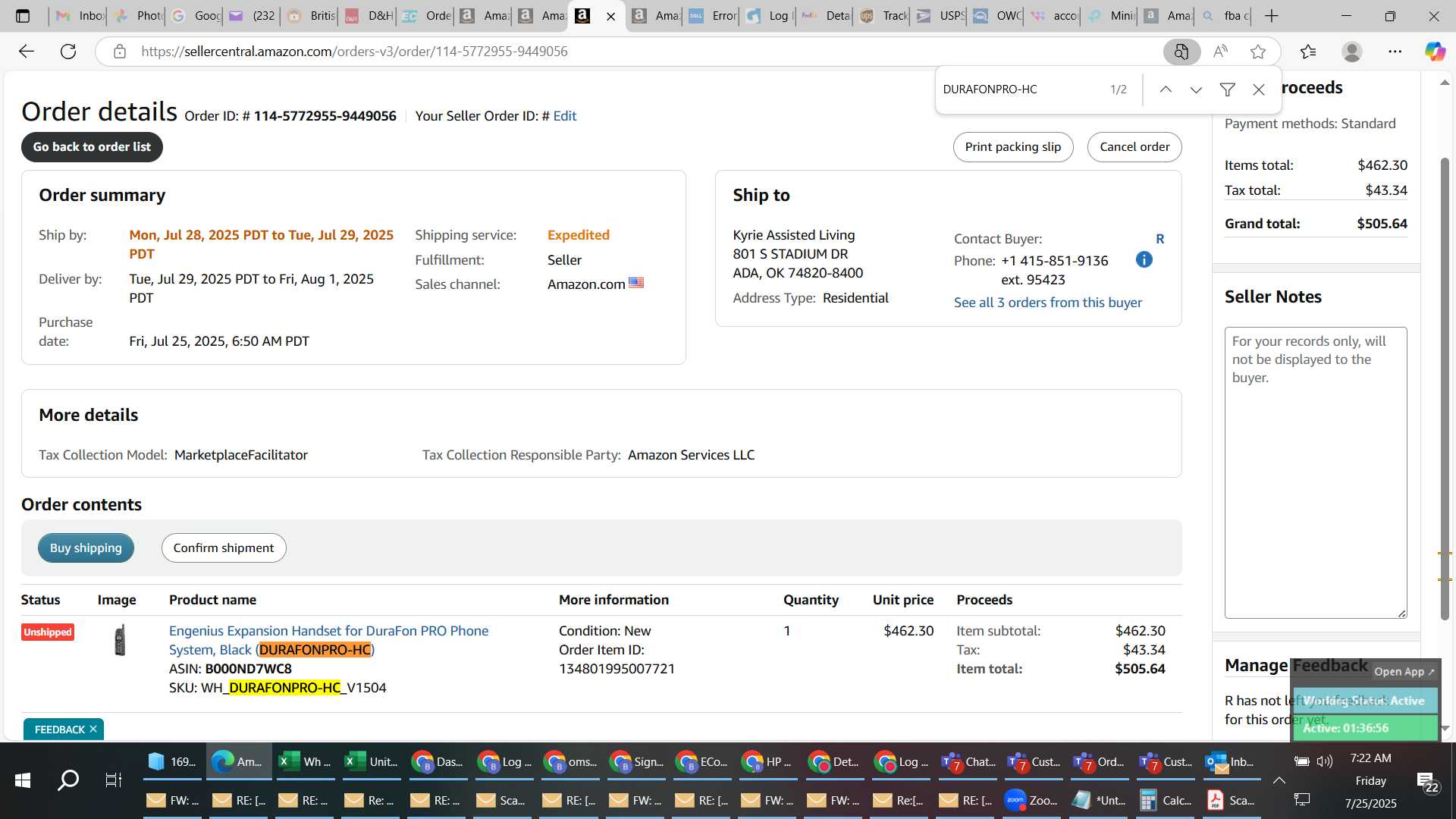
Task: Go to next find result
Action: pos(1196,89)
